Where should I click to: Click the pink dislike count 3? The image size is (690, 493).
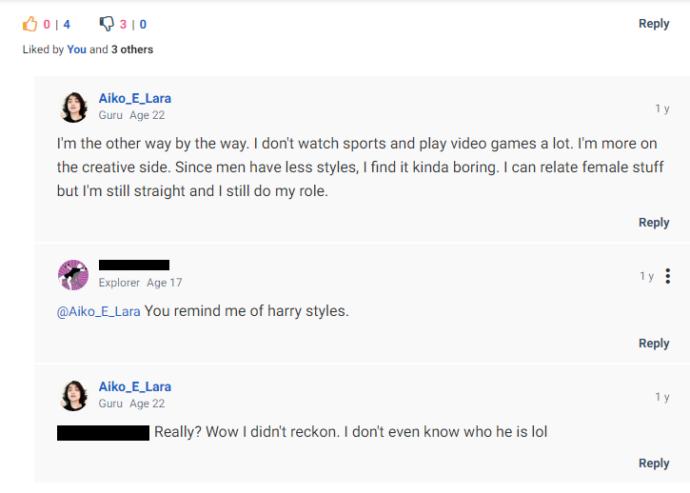[123, 24]
